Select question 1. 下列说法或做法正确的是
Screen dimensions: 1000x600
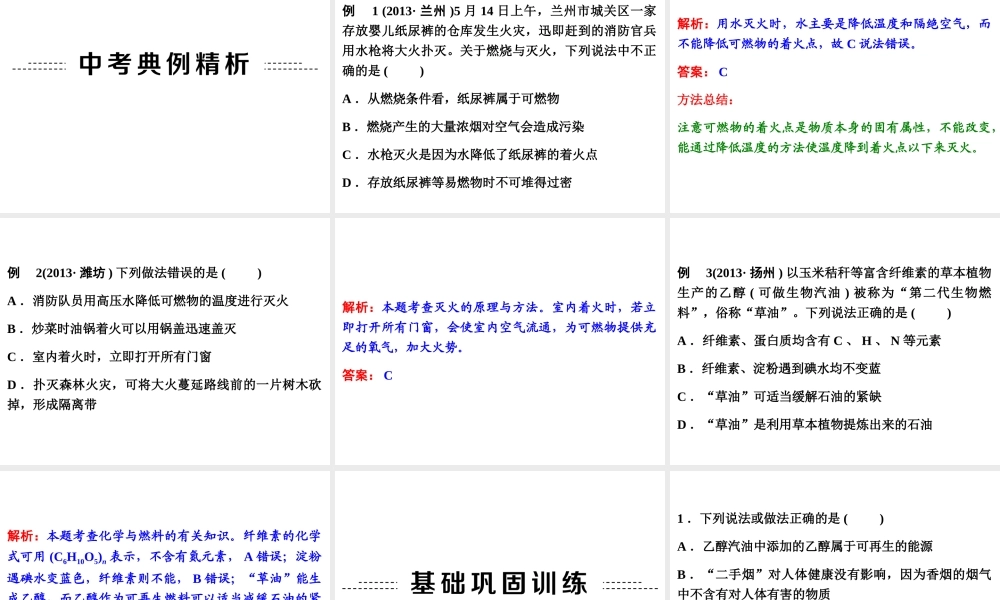pos(781,519)
